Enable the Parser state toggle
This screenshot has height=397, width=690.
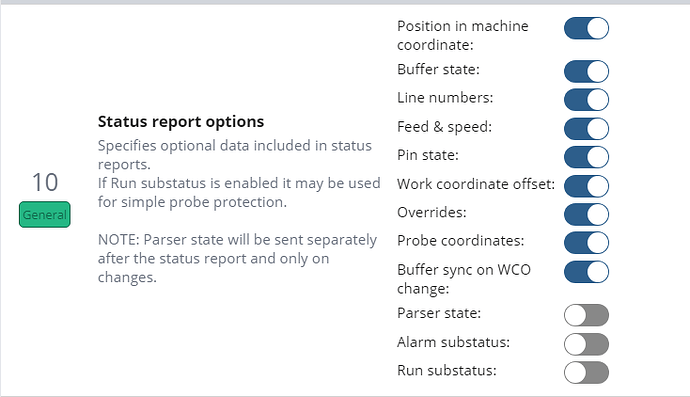tap(586, 315)
